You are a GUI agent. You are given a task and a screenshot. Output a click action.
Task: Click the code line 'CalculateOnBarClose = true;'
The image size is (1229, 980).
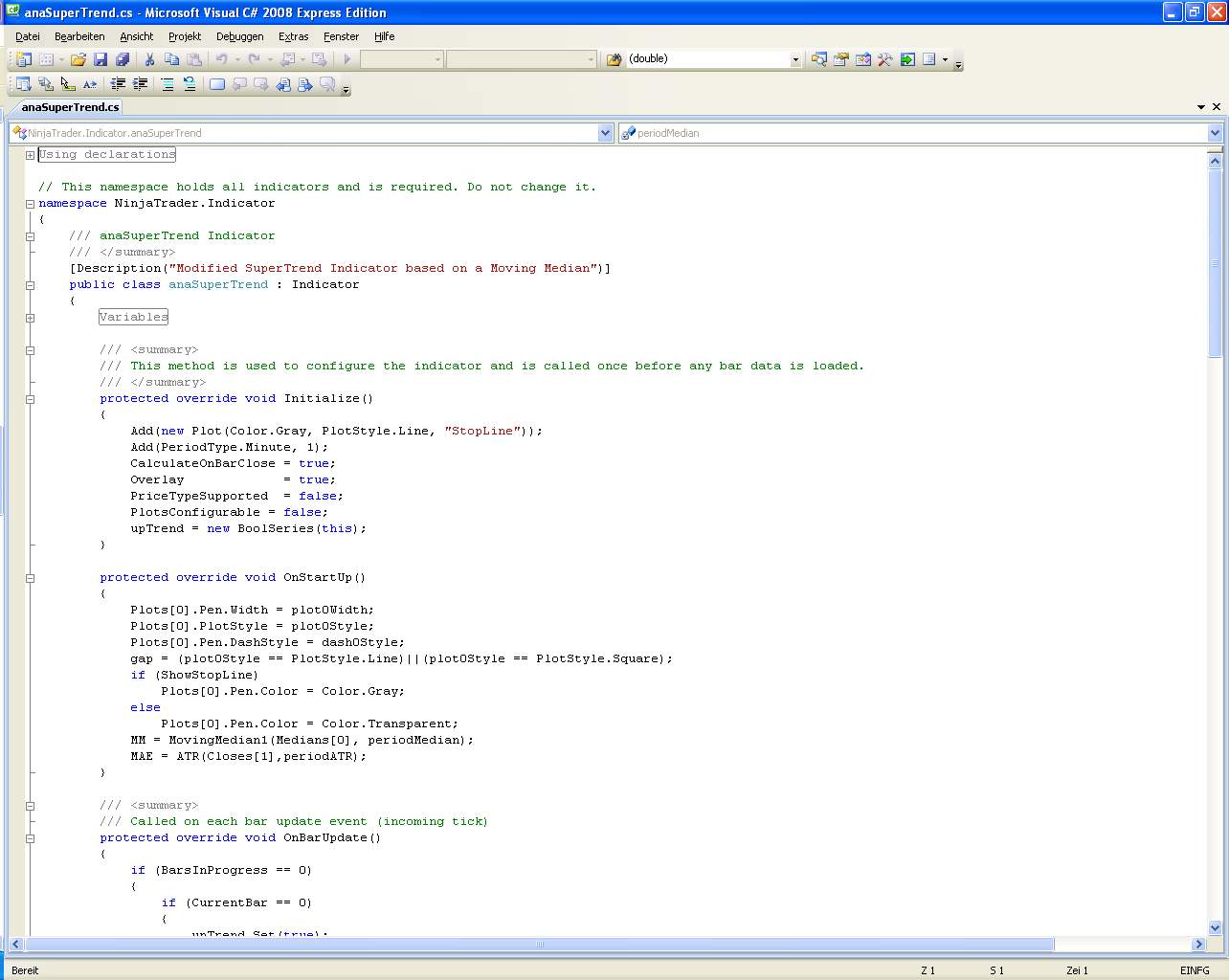[234, 464]
